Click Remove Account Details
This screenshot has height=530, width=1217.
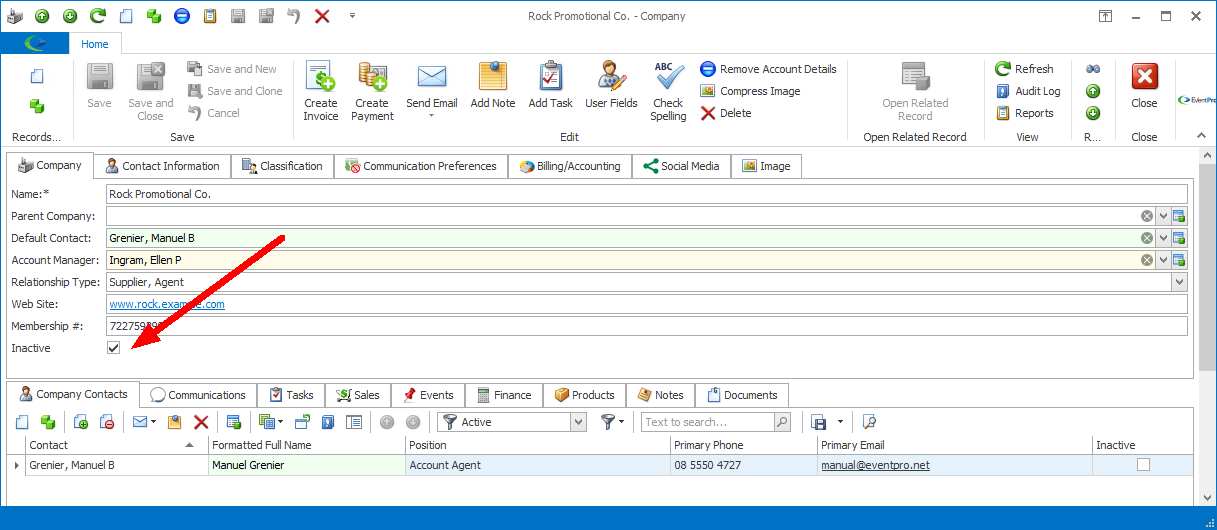click(768, 69)
